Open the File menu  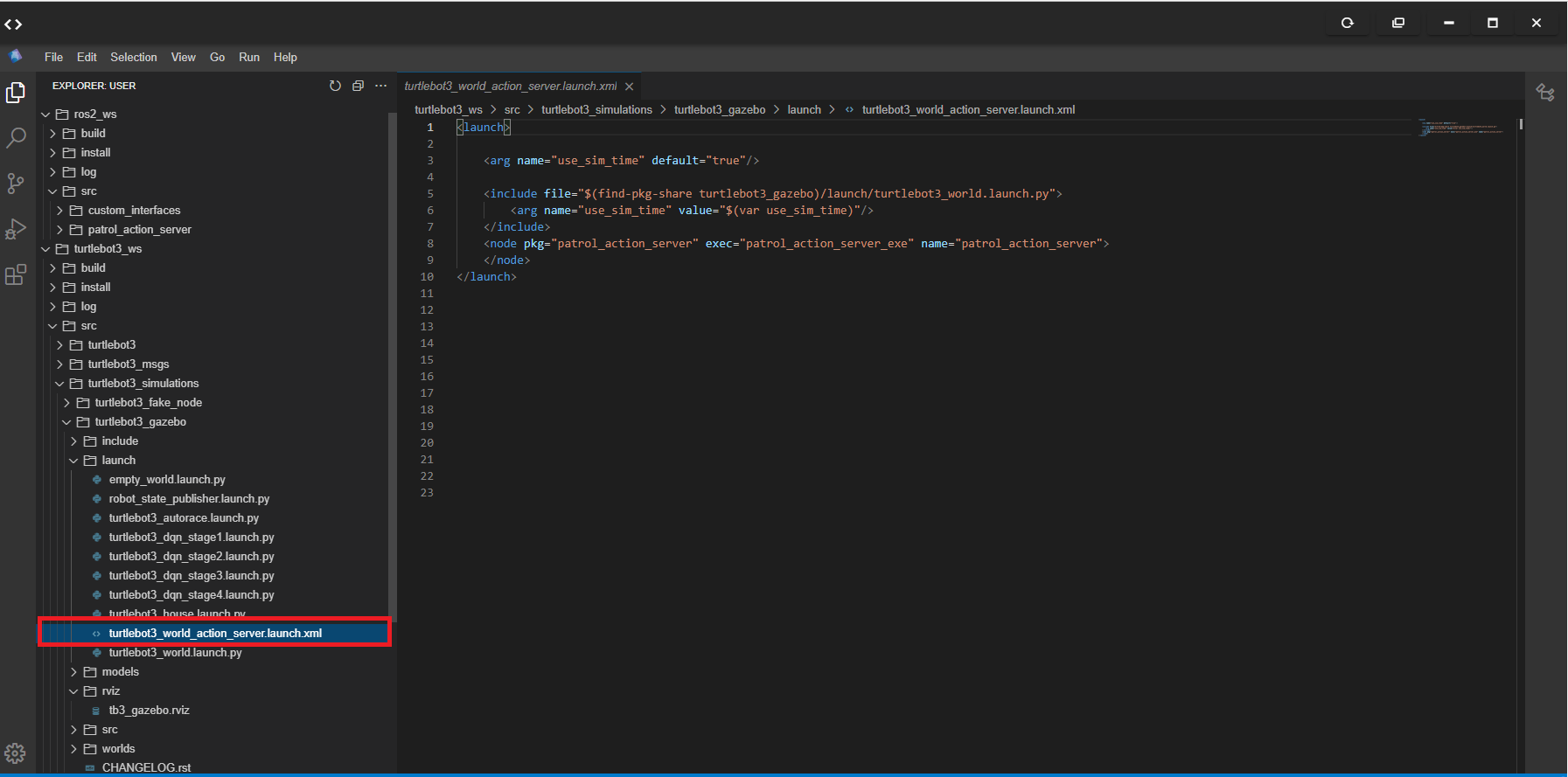53,57
